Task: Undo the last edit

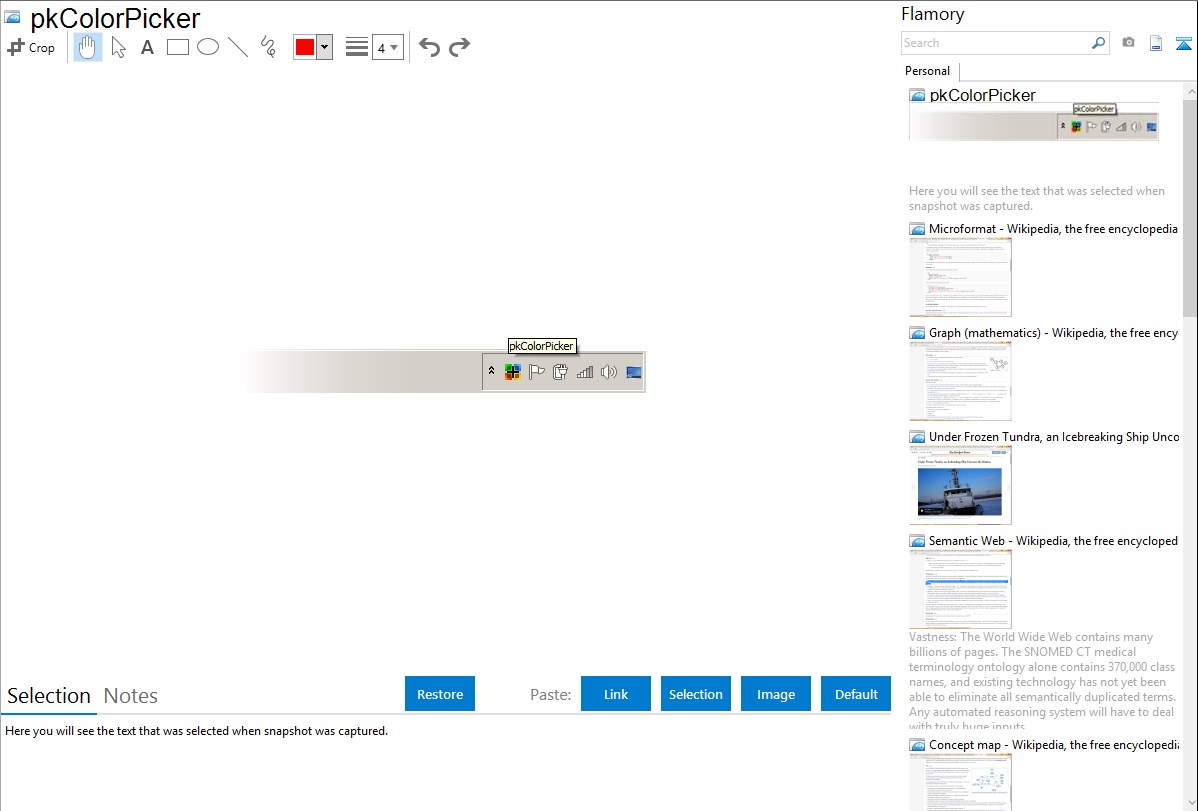Action: click(429, 47)
